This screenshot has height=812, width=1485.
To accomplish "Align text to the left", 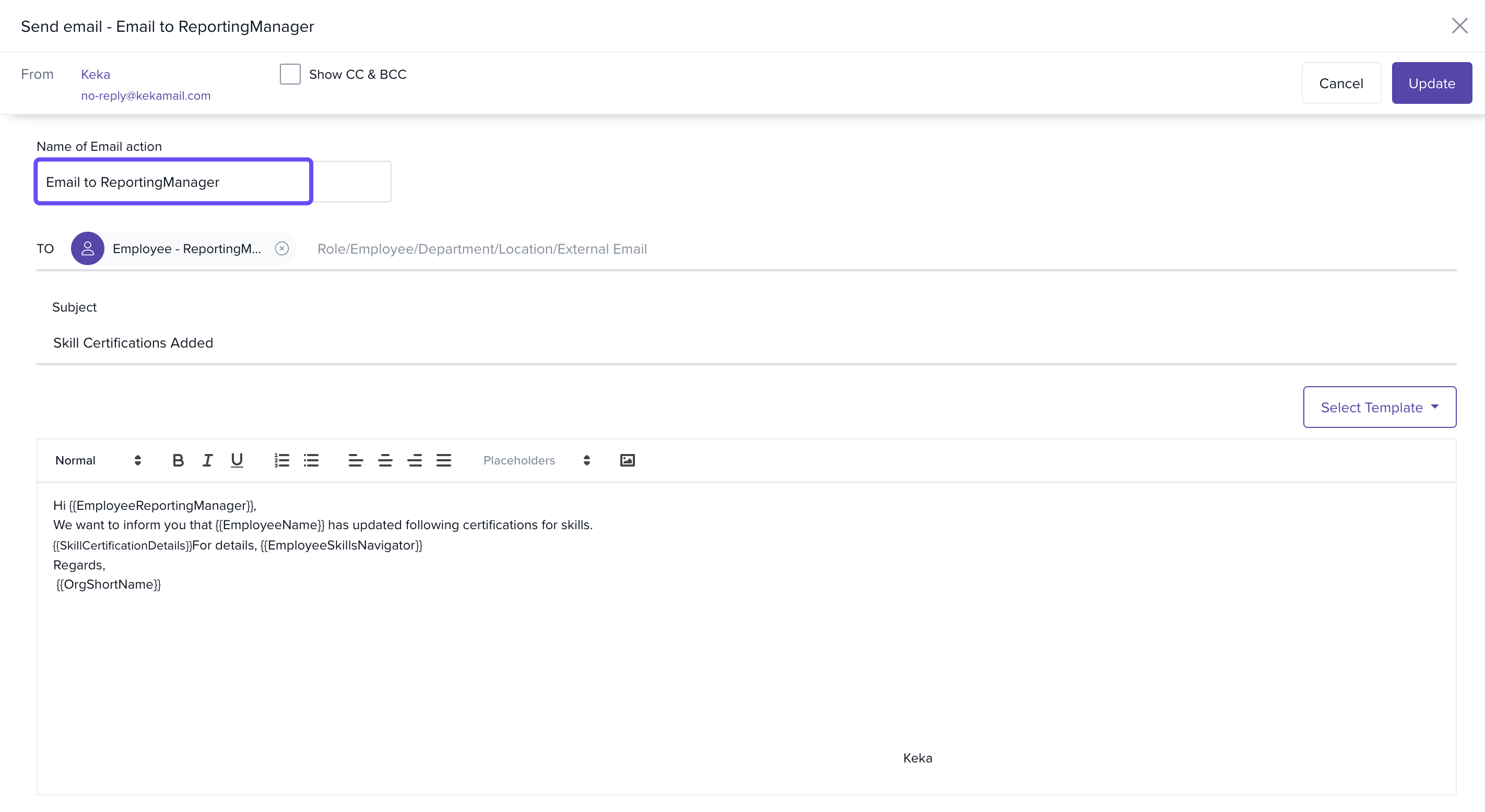I will point(355,460).
